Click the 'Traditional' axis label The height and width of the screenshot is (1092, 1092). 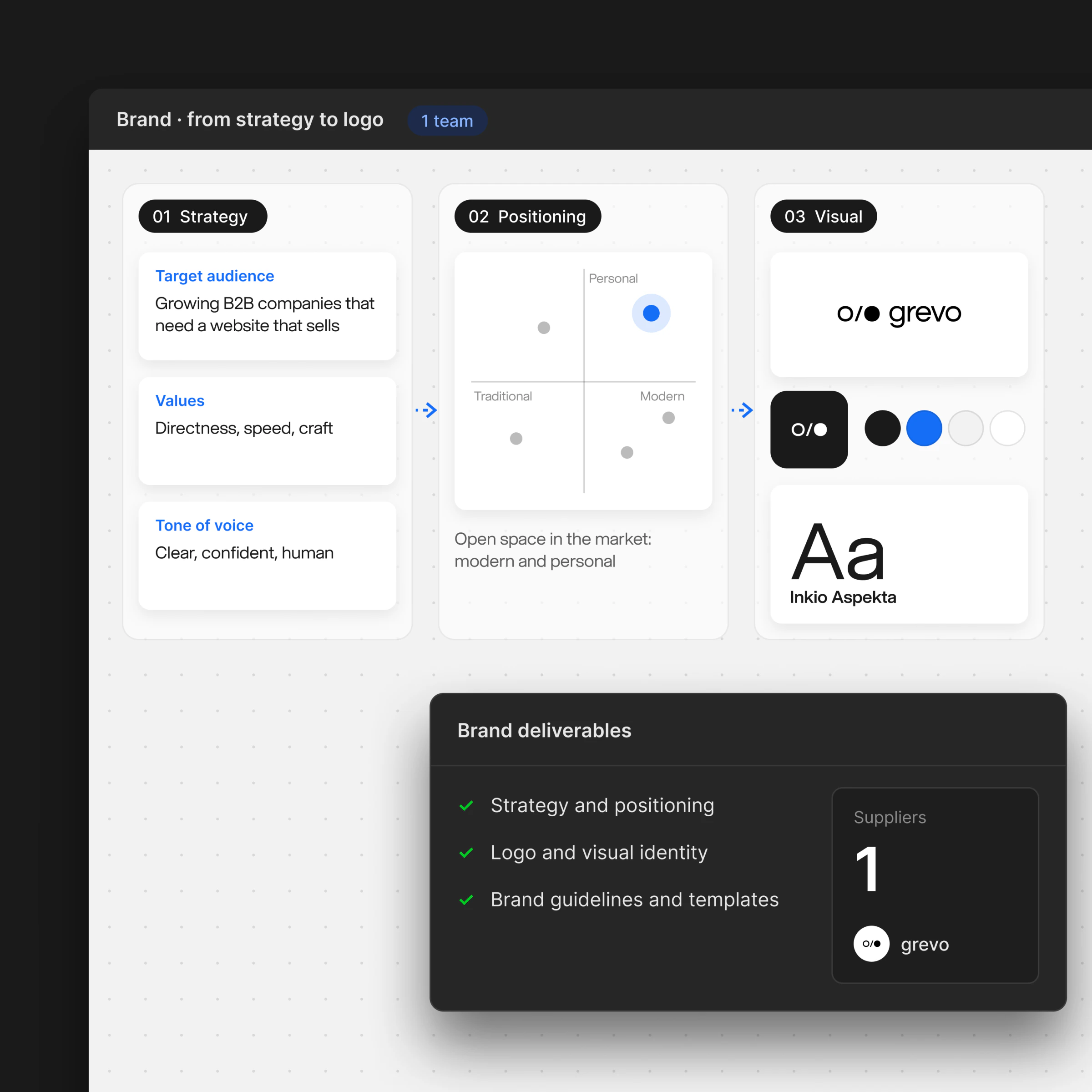point(503,396)
